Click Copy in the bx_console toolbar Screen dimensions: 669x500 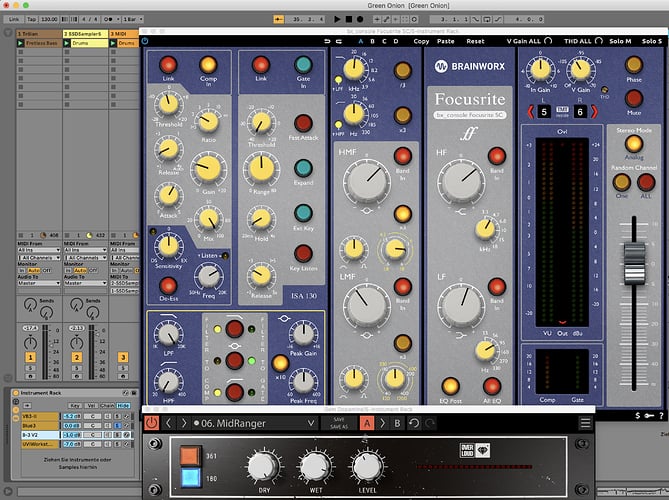point(421,41)
